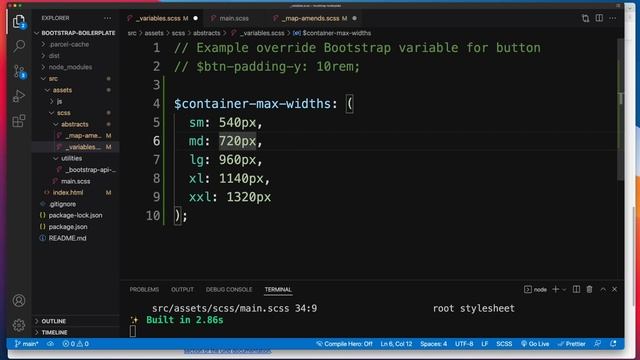Collapse the assets folder

pyautogui.click(x=58, y=90)
